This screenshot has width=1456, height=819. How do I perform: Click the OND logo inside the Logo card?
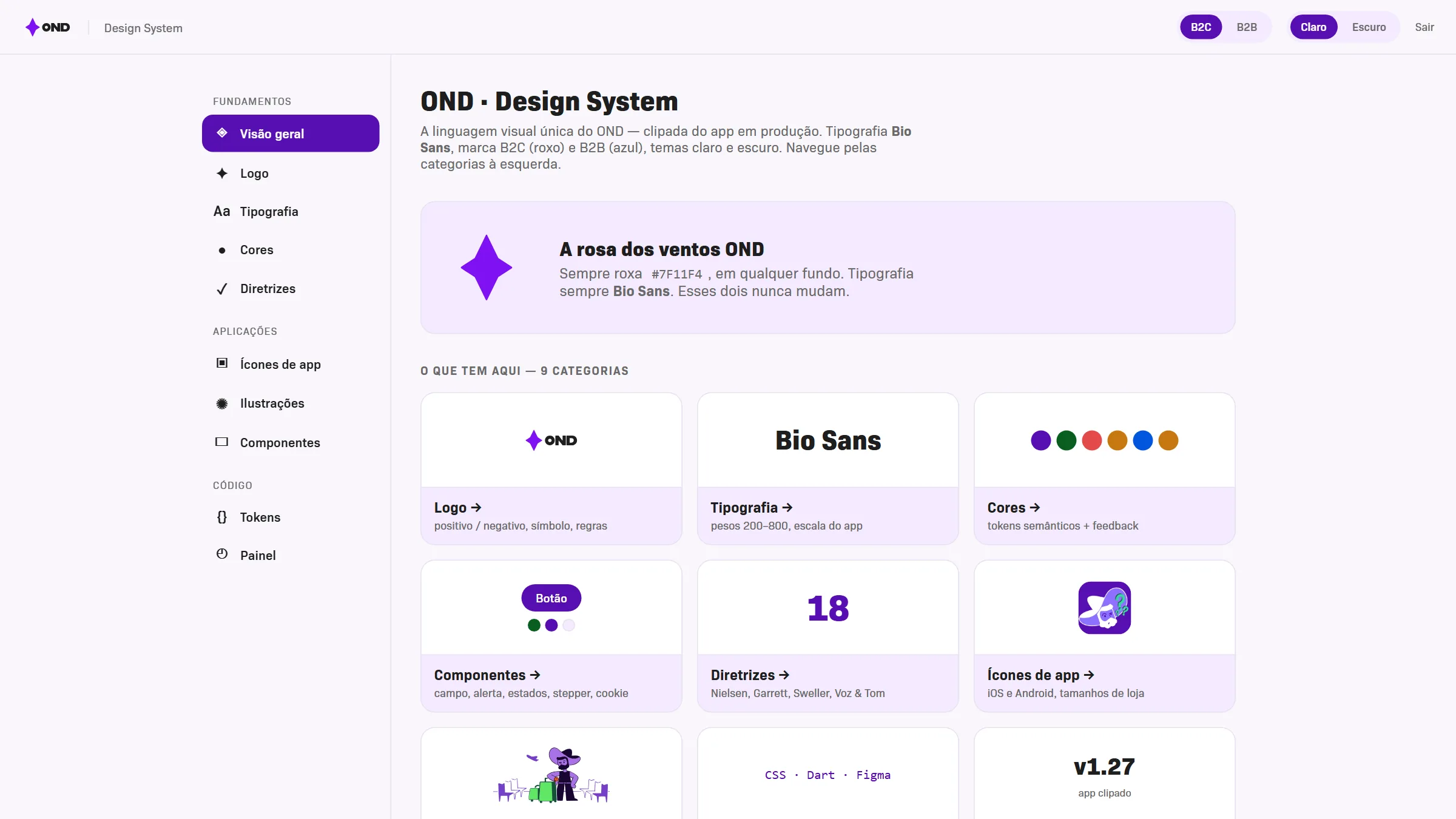click(551, 440)
